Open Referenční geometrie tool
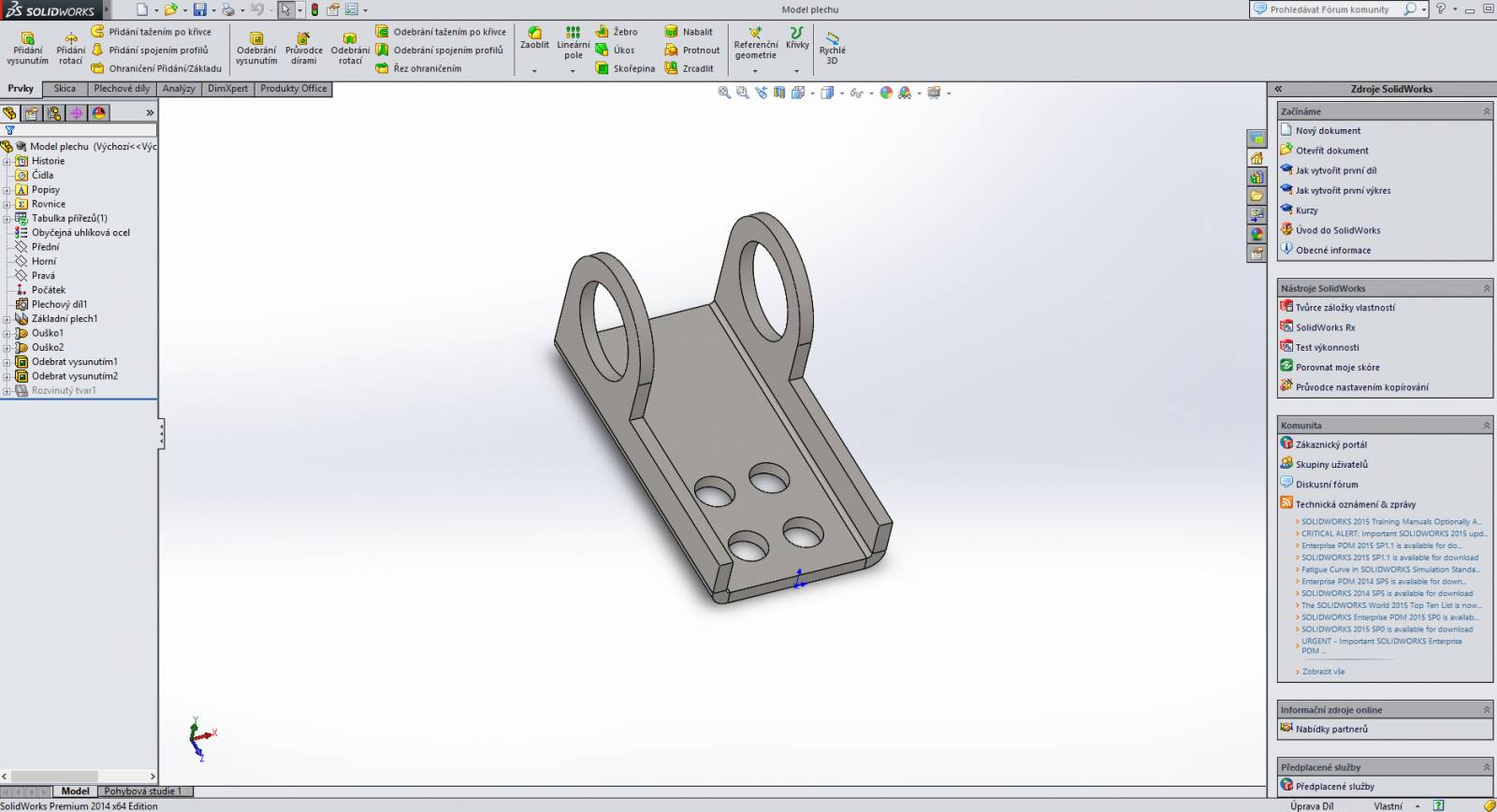This screenshot has height=812, width=1497. pyautogui.click(x=755, y=43)
